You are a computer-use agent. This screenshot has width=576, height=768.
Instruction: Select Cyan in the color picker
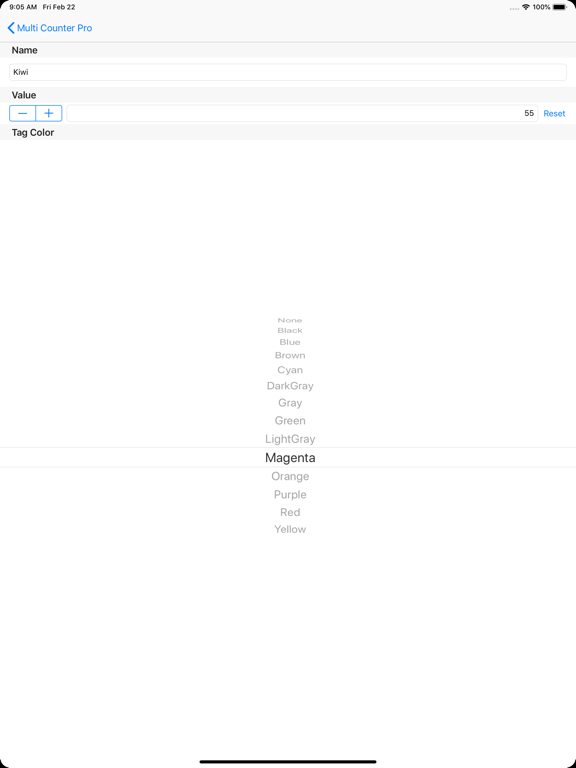pyautogui.click(x=290, y=370)
